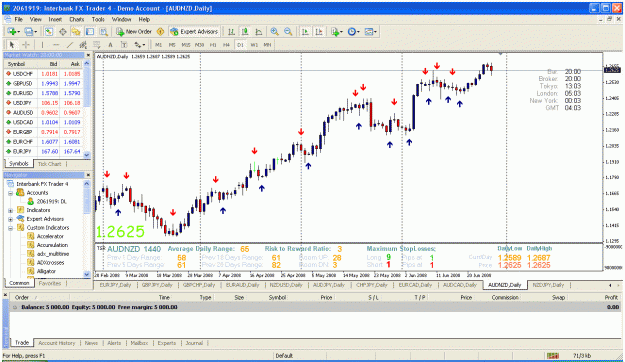Viewport: 625px width, 362px height.
Task: Close the Market Watch panel
Action: (x=88, y=55)
